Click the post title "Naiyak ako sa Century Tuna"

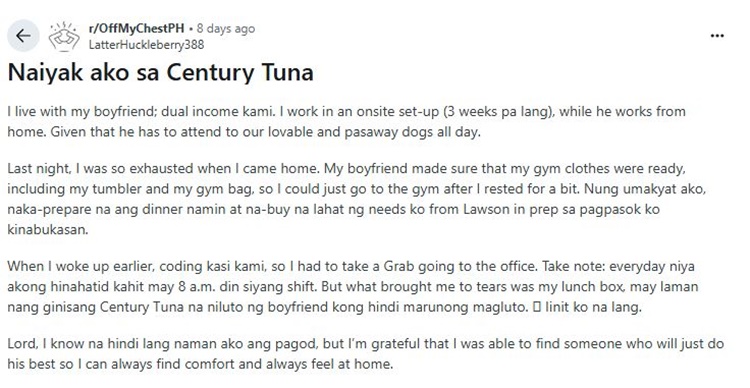pos(161,73)
